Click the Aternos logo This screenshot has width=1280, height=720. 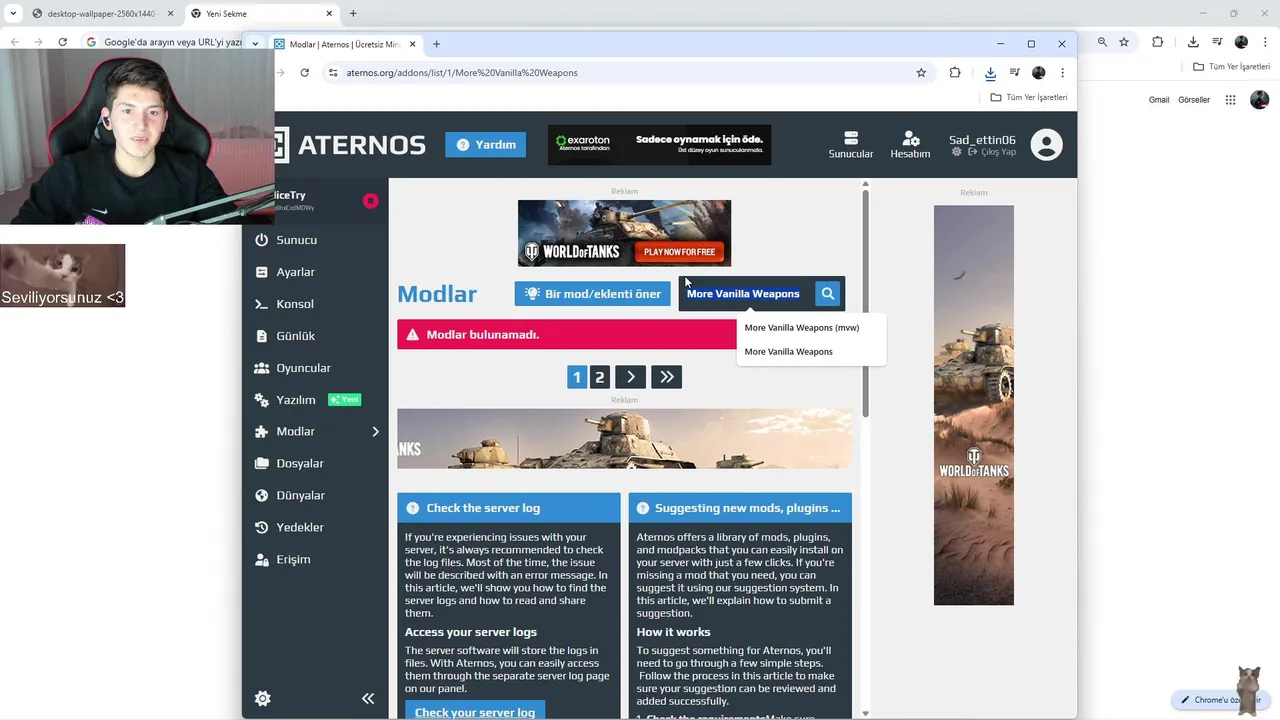tap(350, 145)
